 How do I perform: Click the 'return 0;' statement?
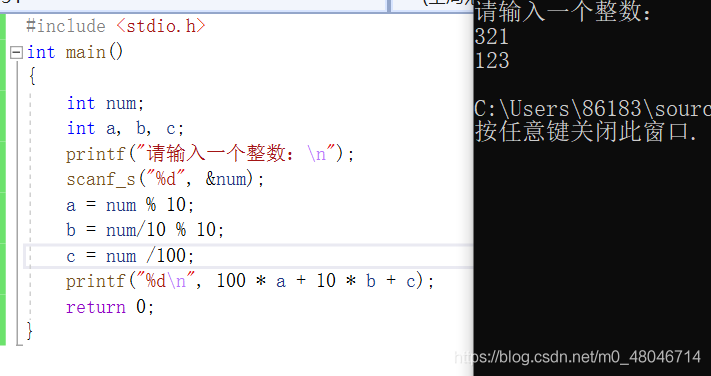pyautogui.click(x=110, y=307)
